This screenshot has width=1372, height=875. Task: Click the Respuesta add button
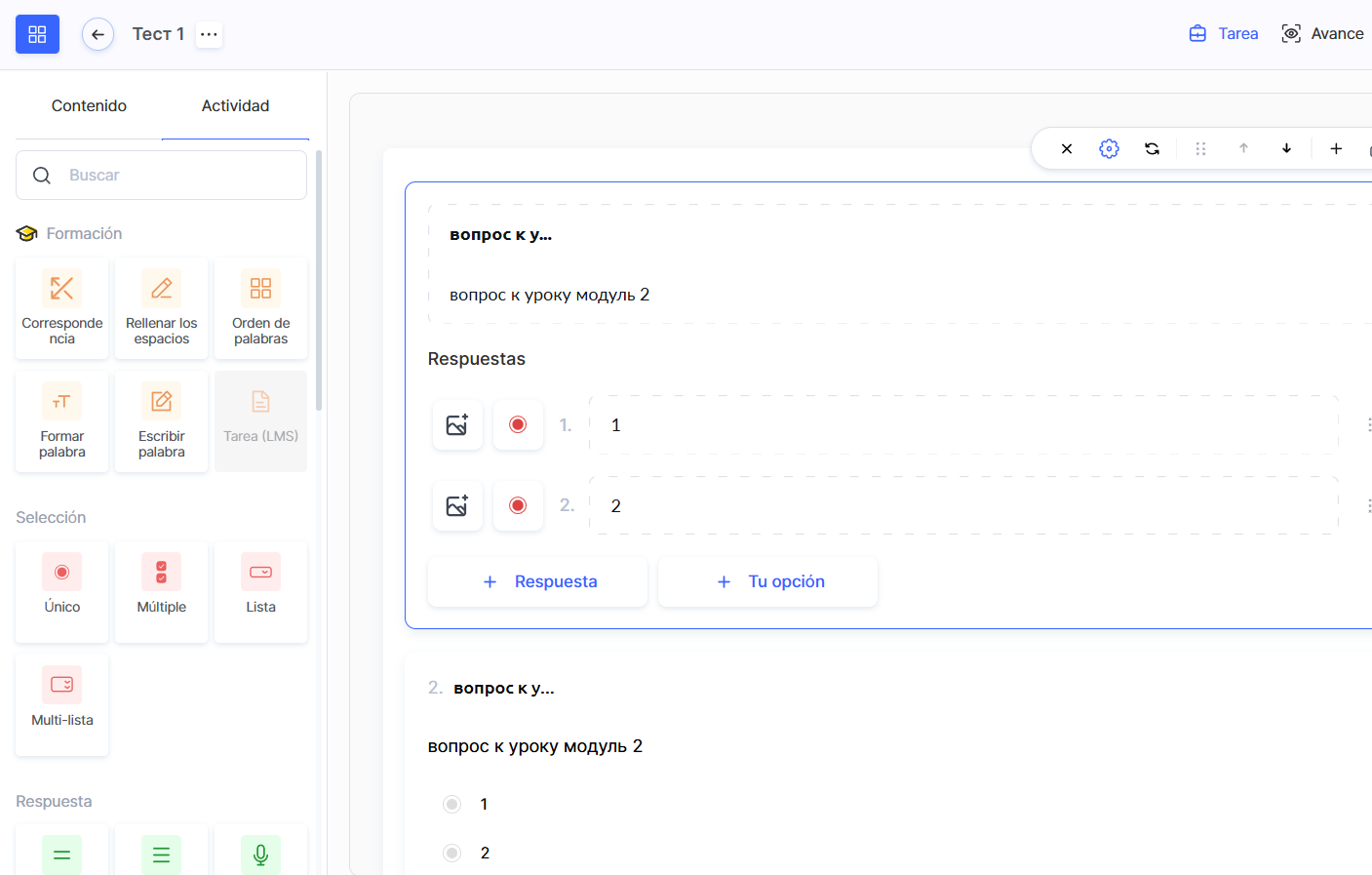(x=537, y=581)
